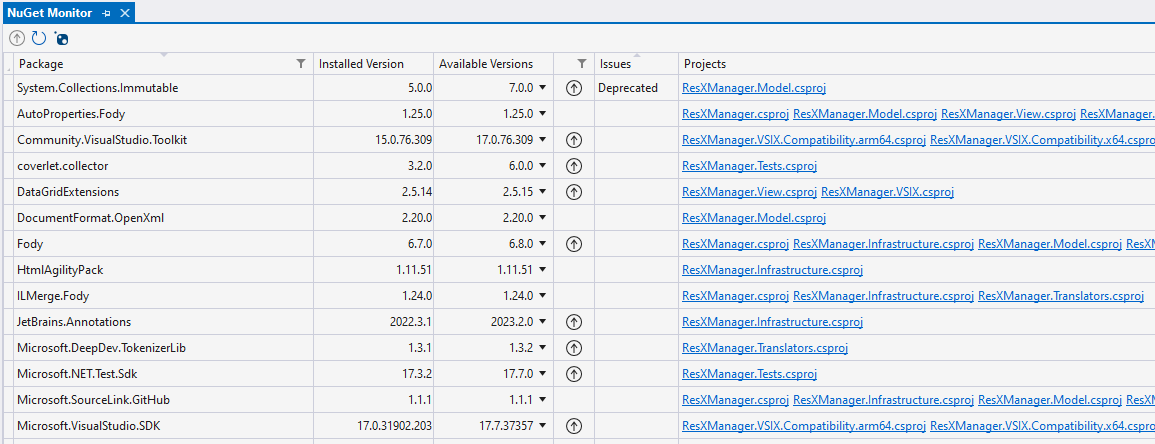This screenshot has width=1155, height=444.
Task: Open ResXManager.Model.csproj link in System.Collections.Immutable row
Action: 754,88
